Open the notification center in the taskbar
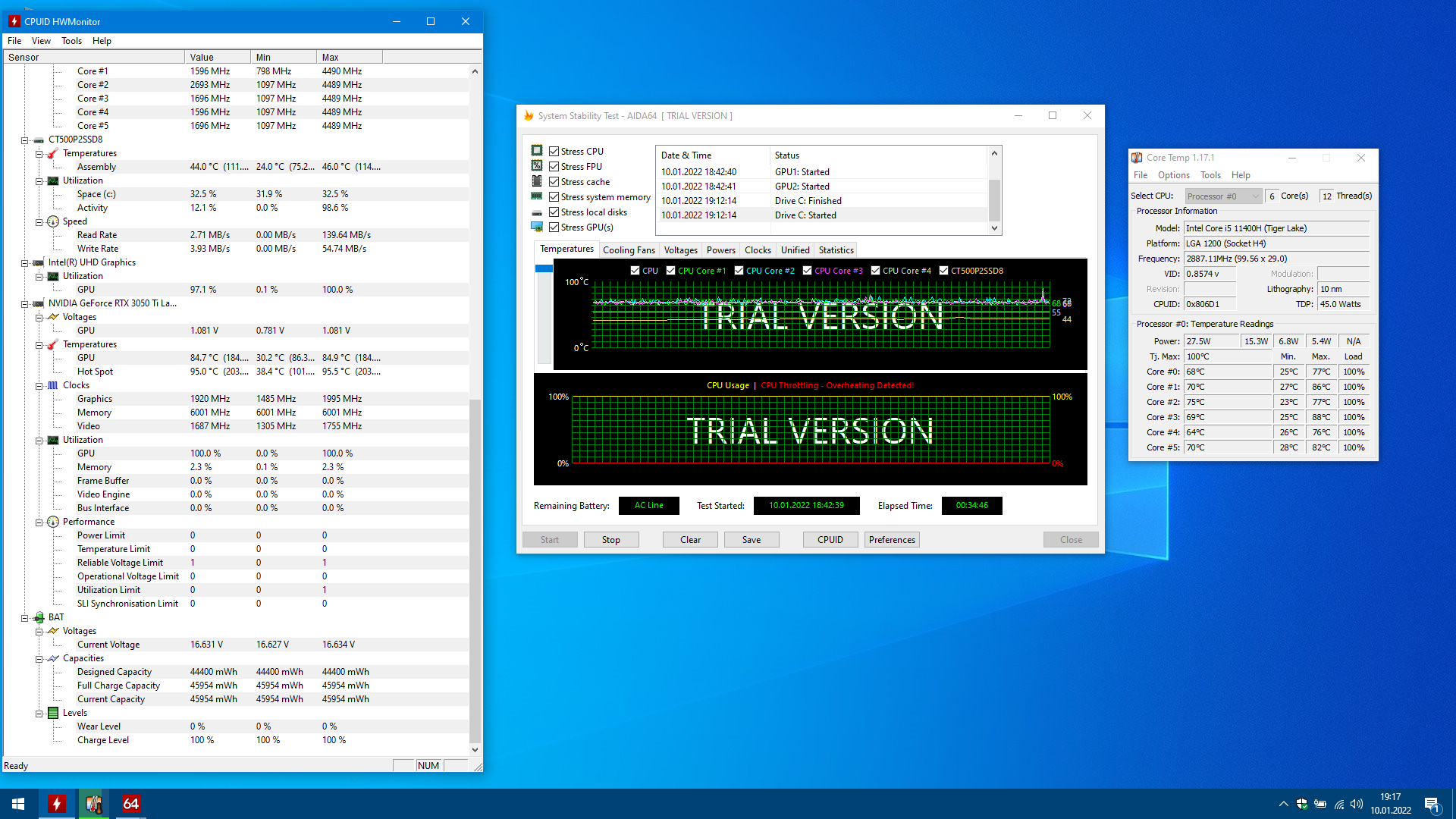 (1432, 805)
